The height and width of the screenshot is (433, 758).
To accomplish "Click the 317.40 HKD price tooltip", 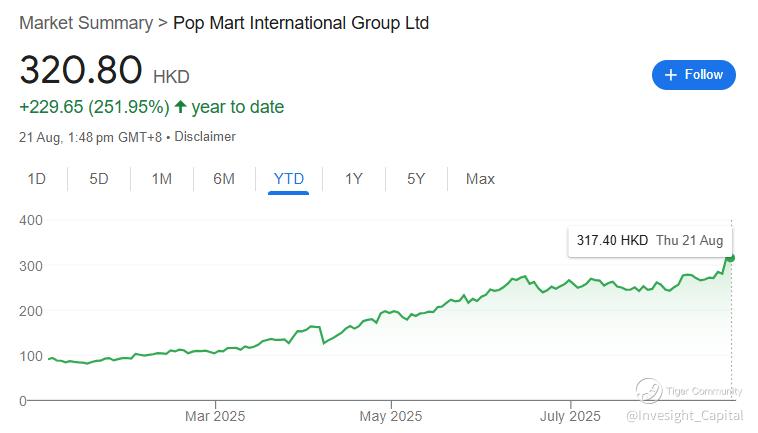I will pyautogui.click(x=649, y=240).
